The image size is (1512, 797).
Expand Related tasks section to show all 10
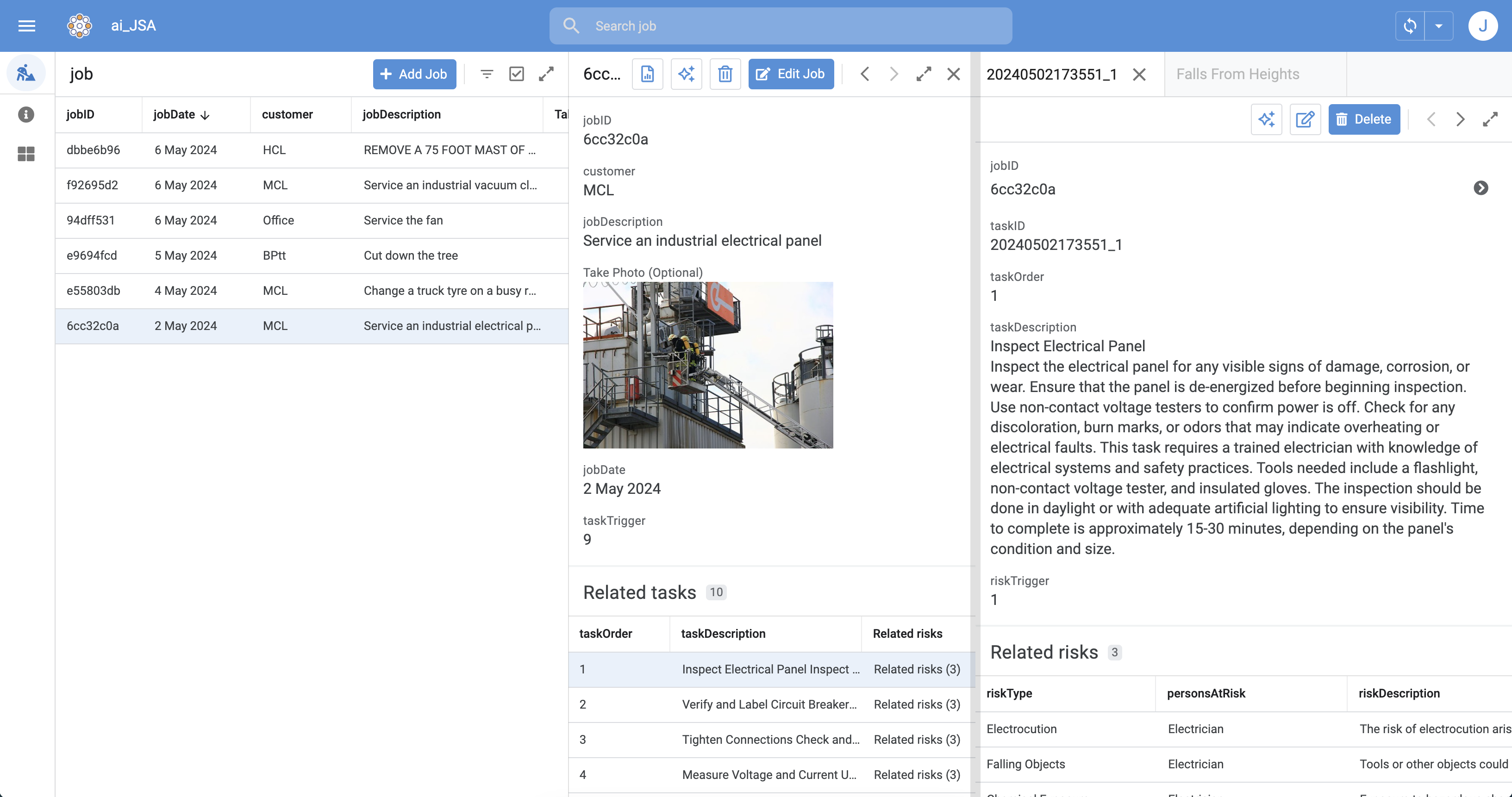pyautogui.click(x=716, y=591)
